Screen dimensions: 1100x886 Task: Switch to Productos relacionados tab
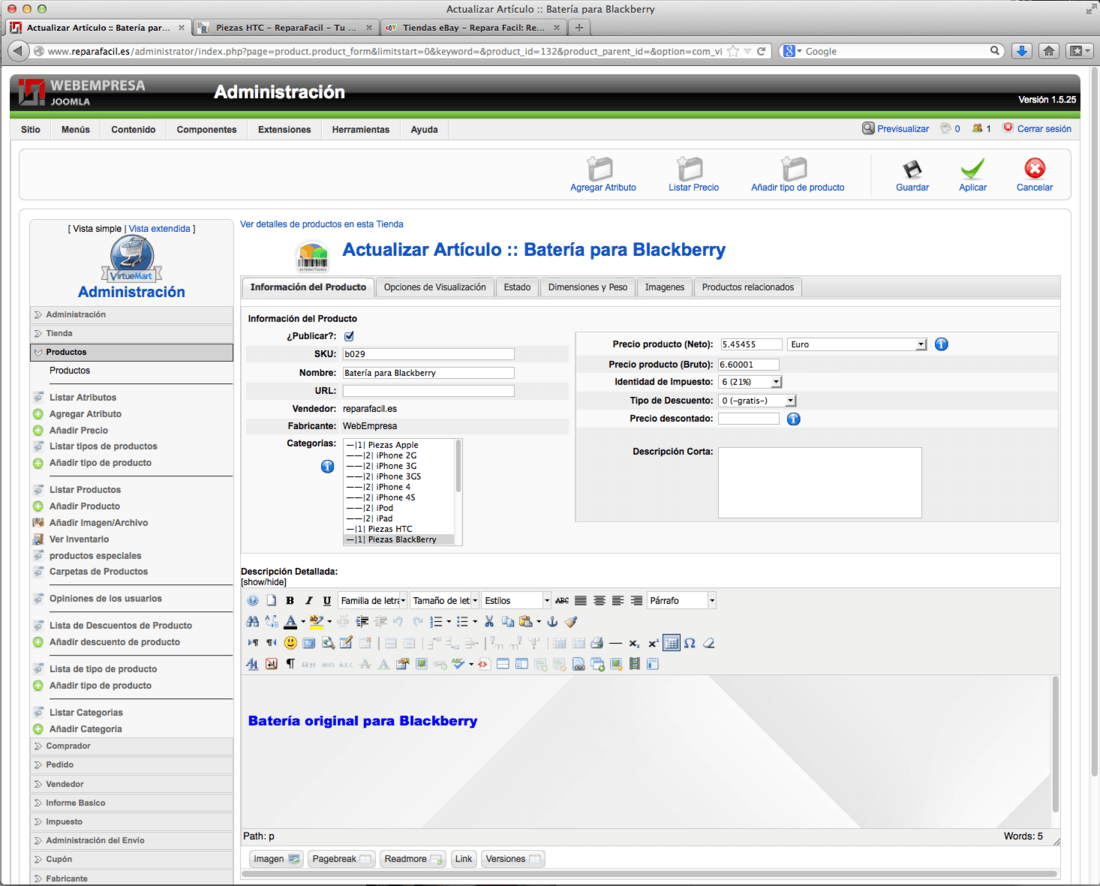click(748, 287)
